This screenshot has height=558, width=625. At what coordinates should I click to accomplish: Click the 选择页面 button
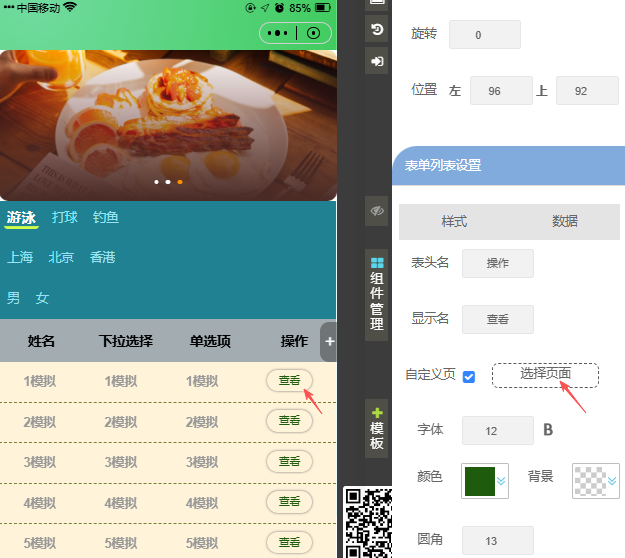[545, 374]
